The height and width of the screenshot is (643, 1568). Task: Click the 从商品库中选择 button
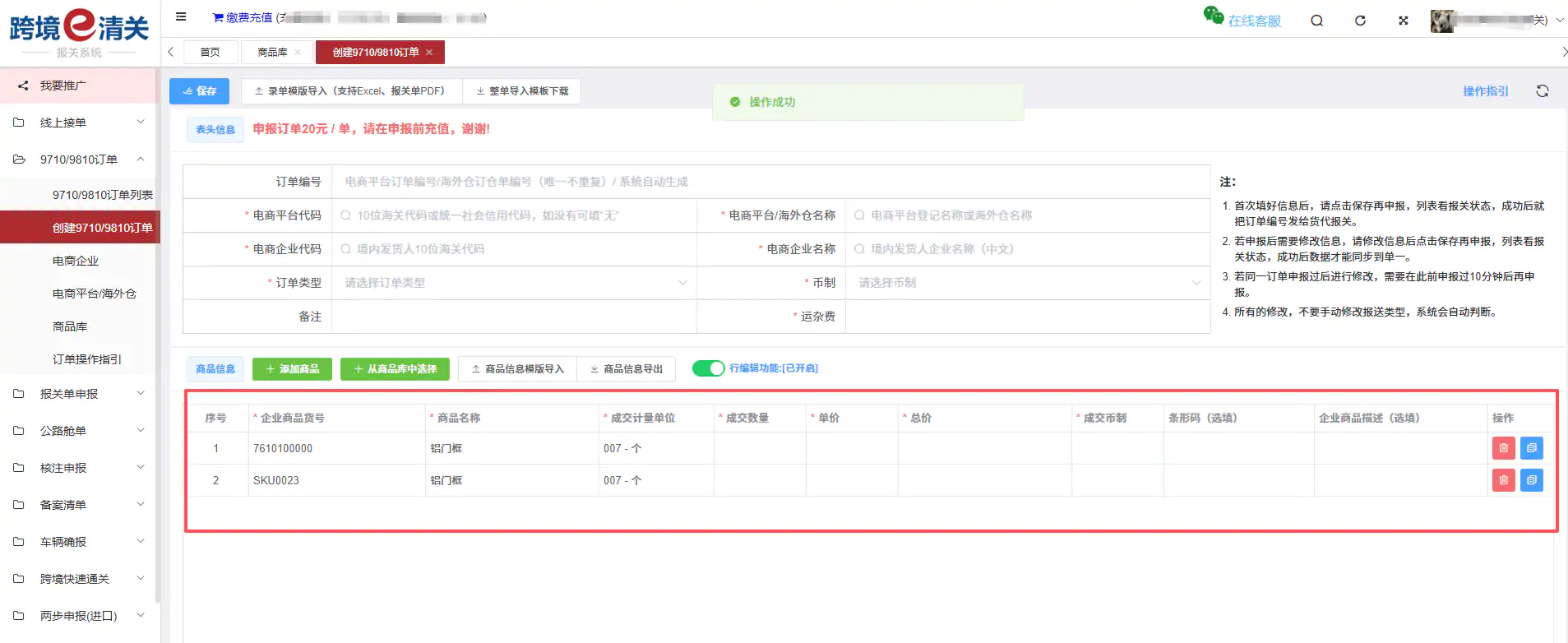[x=395, y=369]
